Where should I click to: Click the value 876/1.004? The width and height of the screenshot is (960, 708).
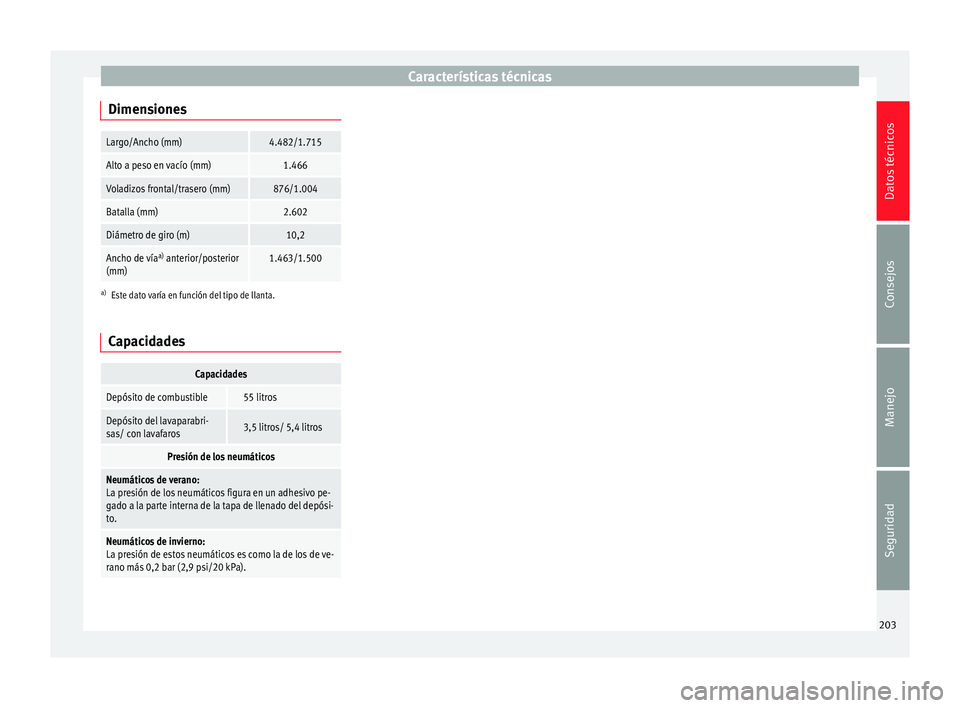click(295, 189)
